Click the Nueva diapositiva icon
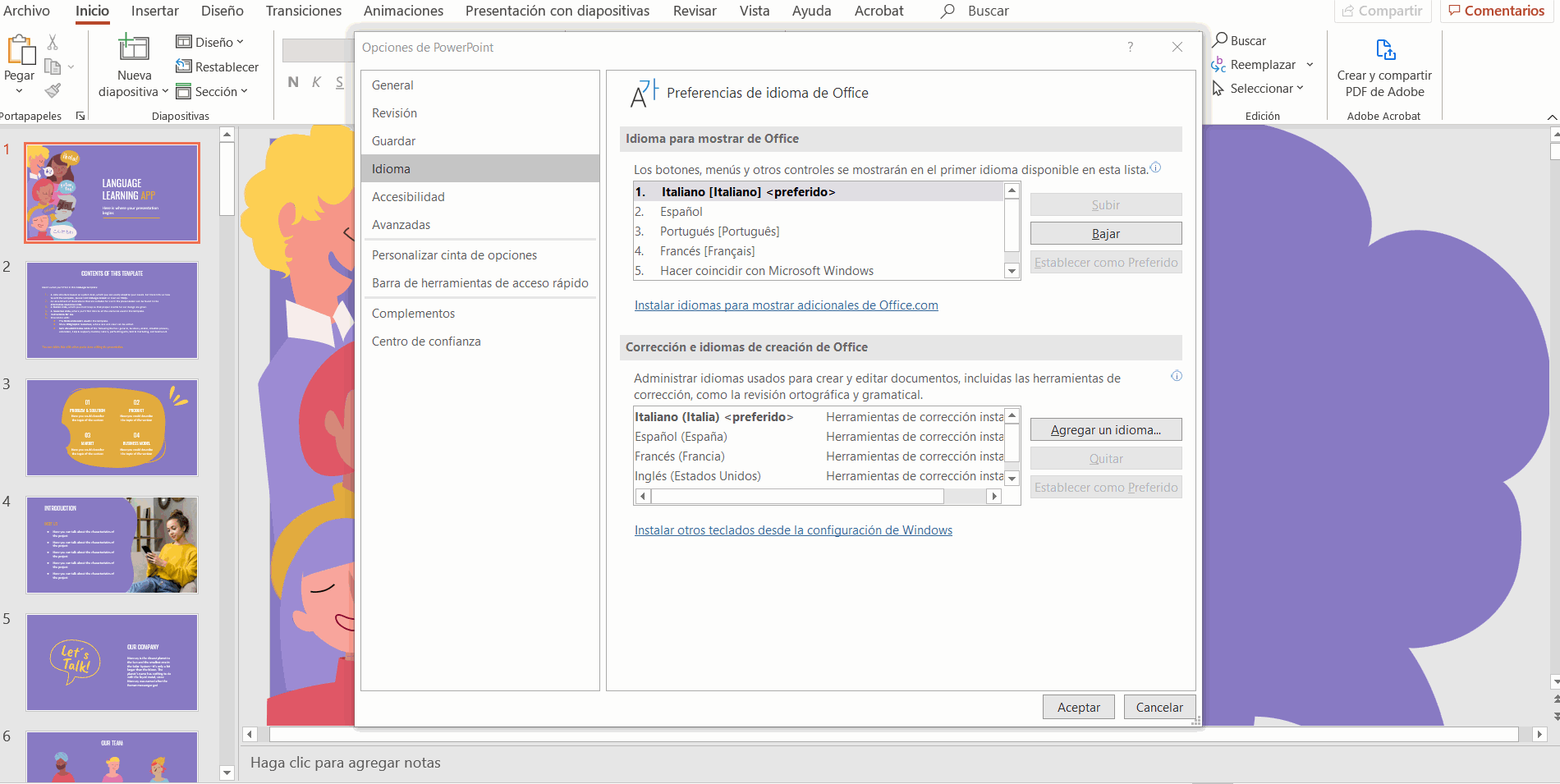Screen dimensions: 1560x784 click(134, 48)
